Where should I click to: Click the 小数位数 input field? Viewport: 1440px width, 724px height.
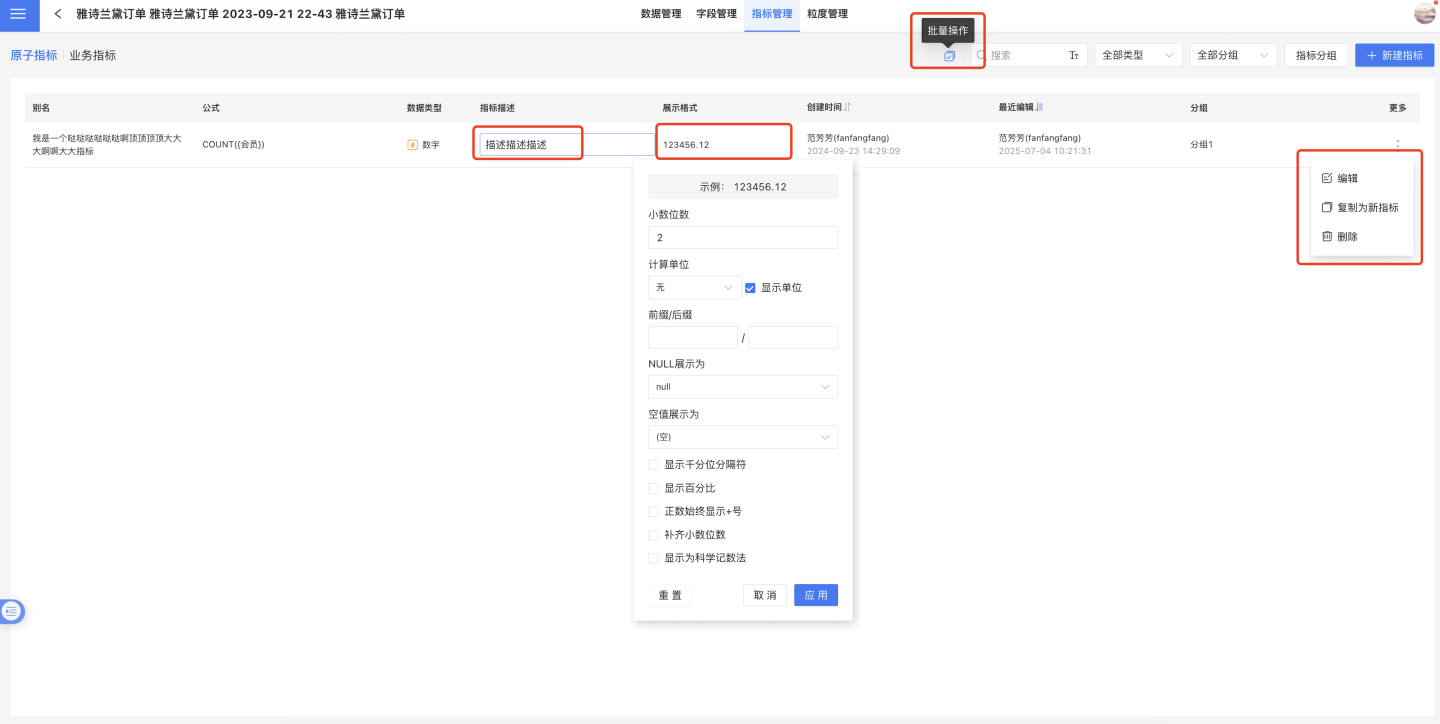coord(742,238)
